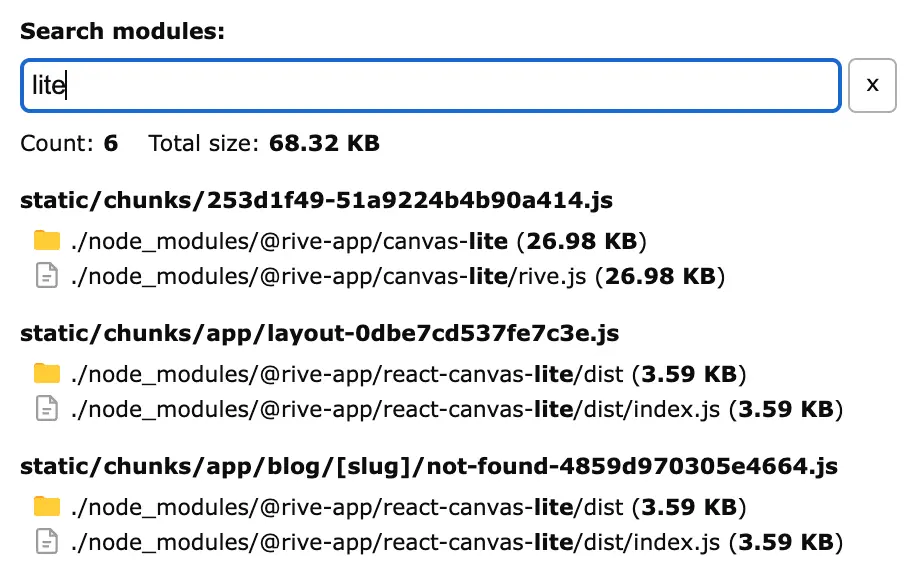Open chunk static/chunks/app/layout-0dbe7cd537fe7c3e.js
Image resolution: width=922 pixels, height=586 pixels.
coord(319,333)
